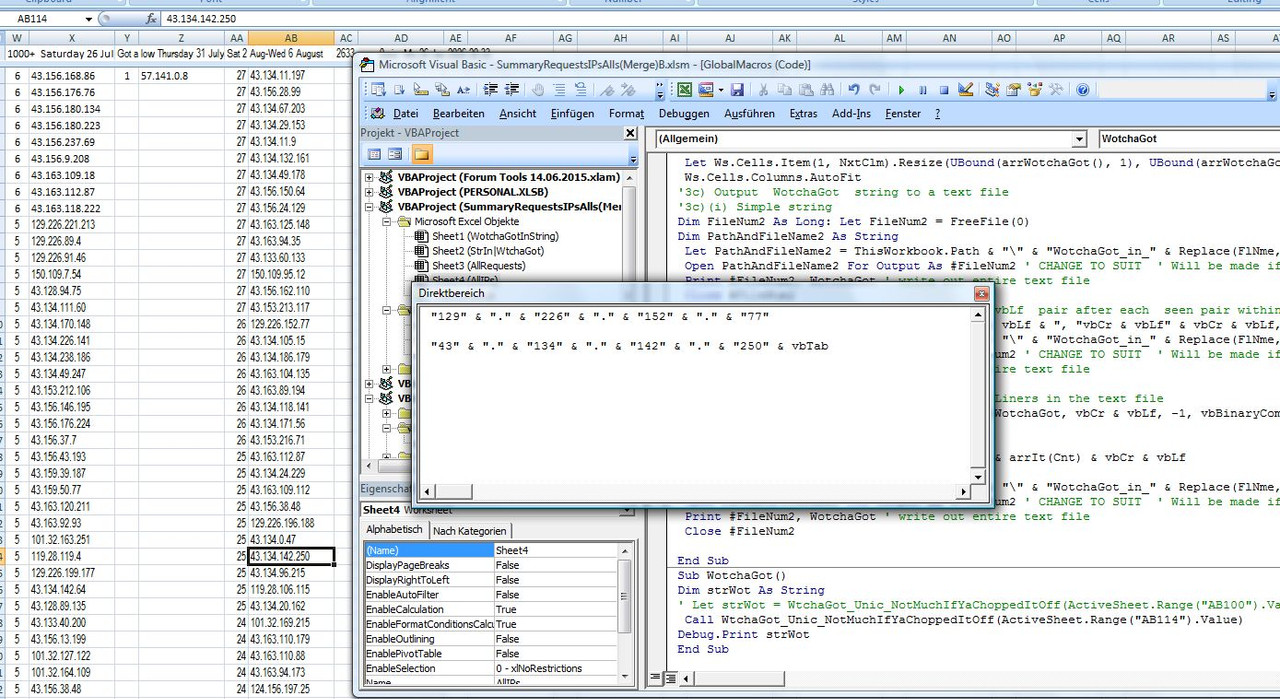
Task: Click the Paste icon in VBA toolbar
Action: click(805, 90)
